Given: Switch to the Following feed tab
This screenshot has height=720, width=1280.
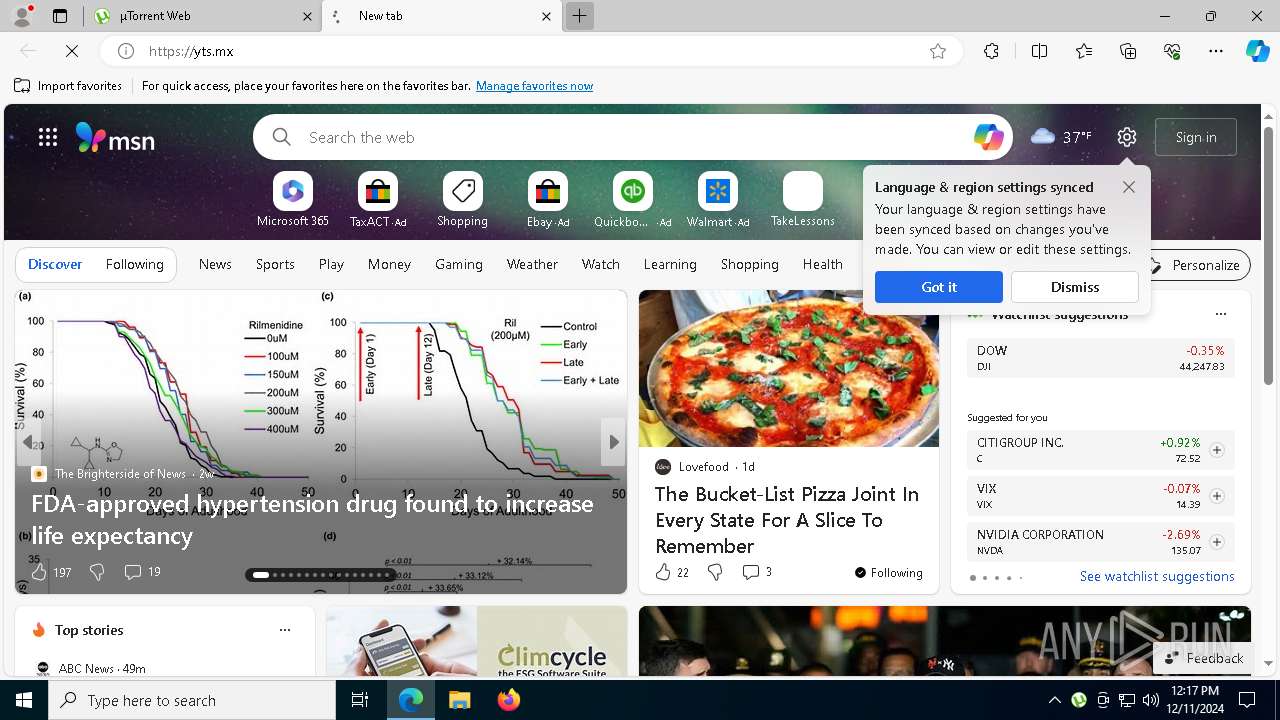Looking at the screenshot, I should click(134, 265).
